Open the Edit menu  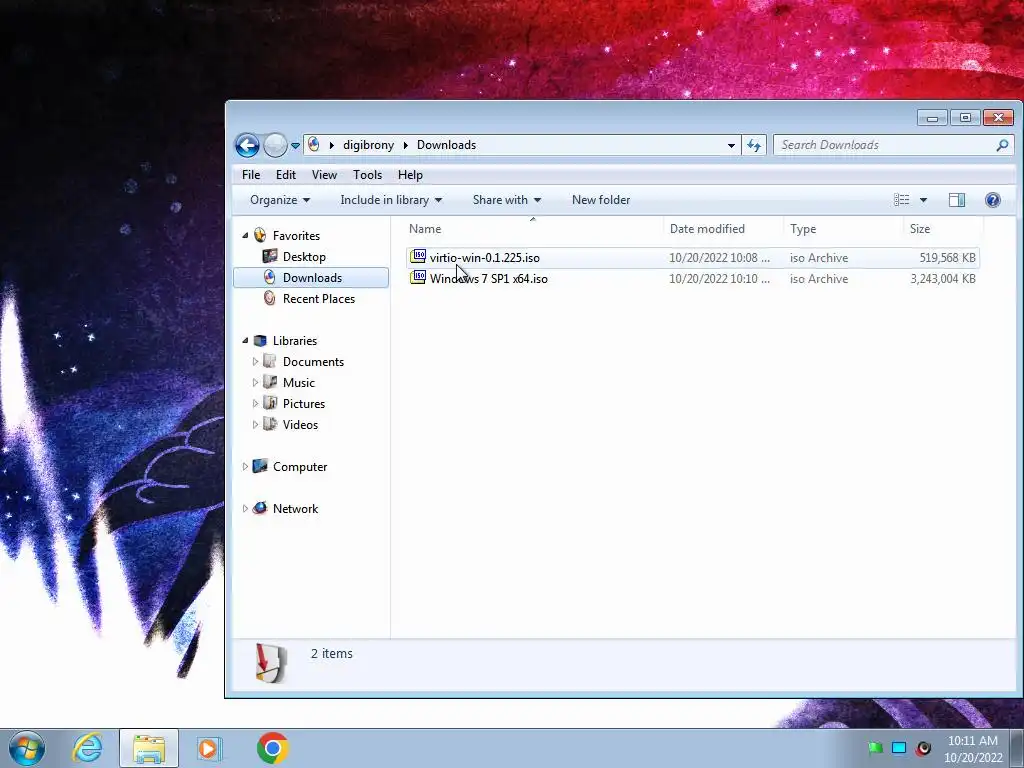click(285, 175)
